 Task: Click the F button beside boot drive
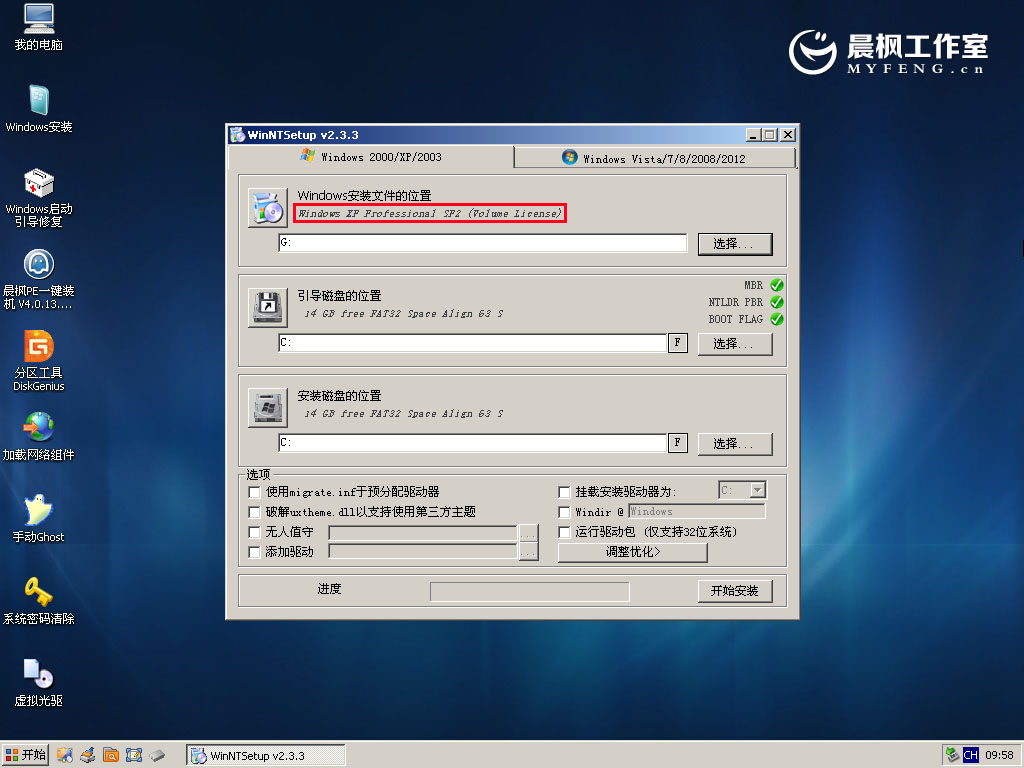coord(677,342)
